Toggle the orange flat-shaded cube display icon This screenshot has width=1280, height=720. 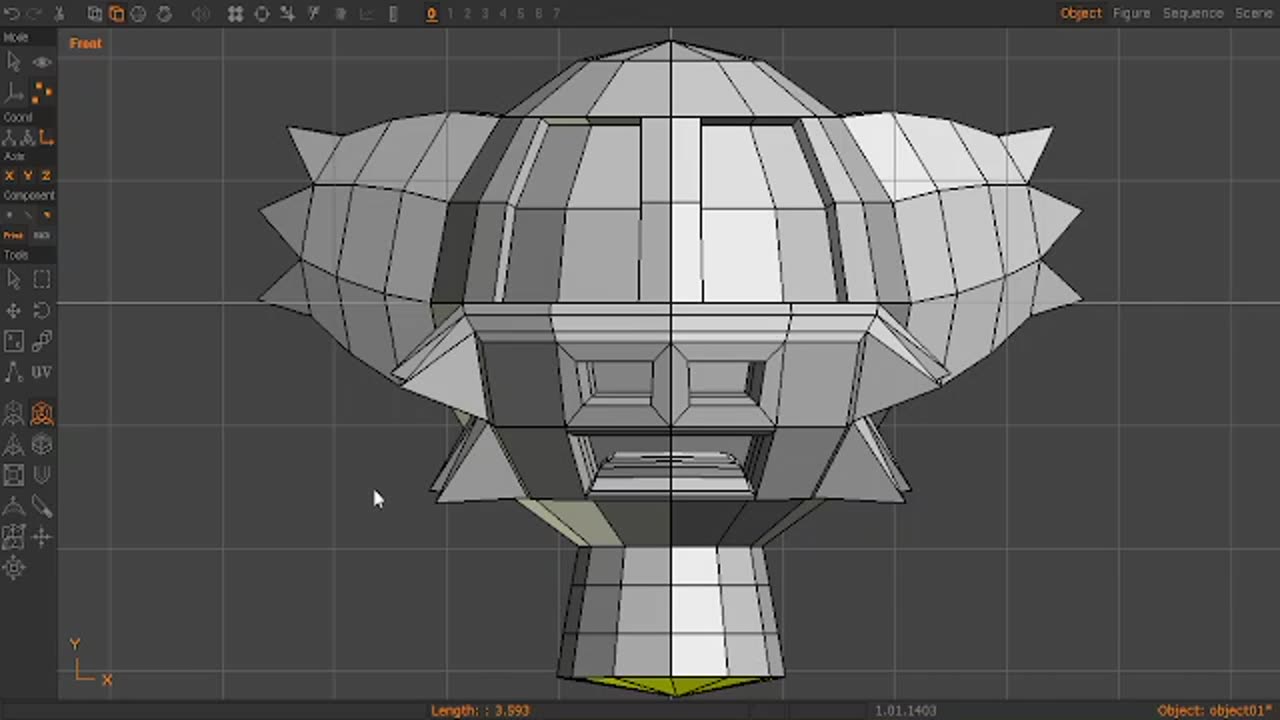pos(116,14)
